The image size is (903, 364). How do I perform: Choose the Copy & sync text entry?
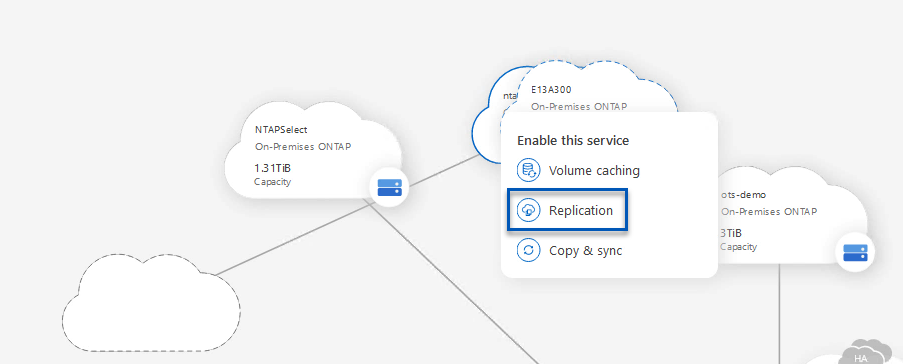pos(585,251)
